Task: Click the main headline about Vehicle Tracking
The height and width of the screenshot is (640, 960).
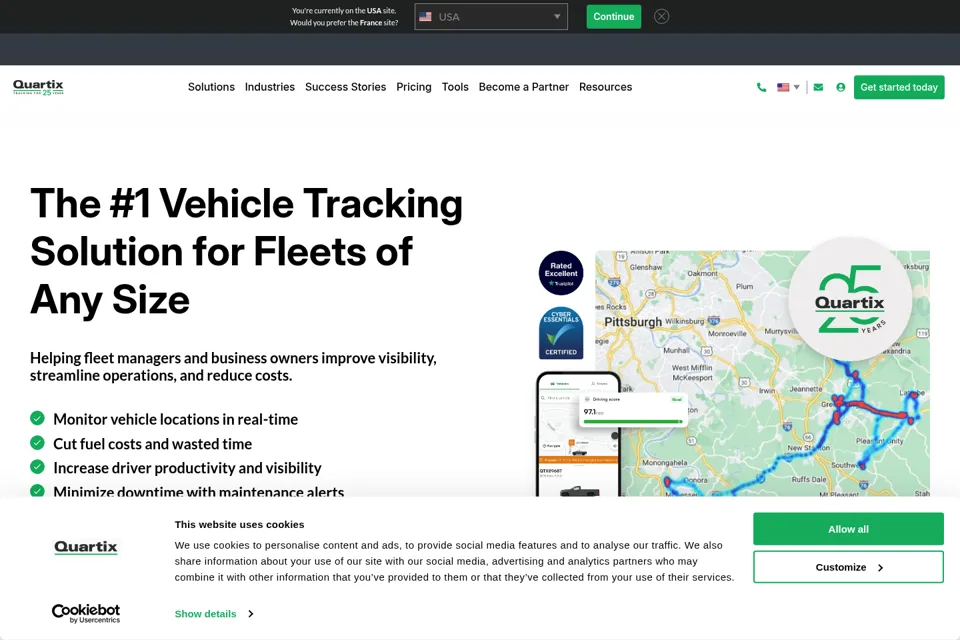Action: (246, 252)
